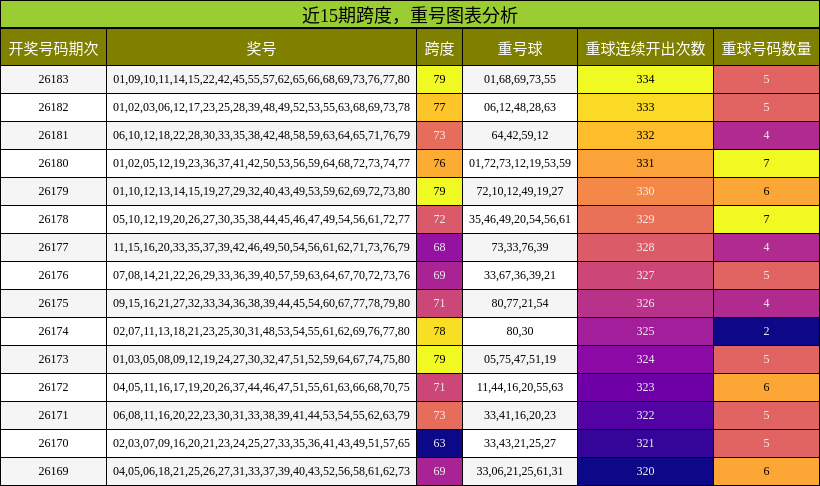Click the dark blue span value 63
The height and width of the screenshot is (486, 820).
point(439,443)
